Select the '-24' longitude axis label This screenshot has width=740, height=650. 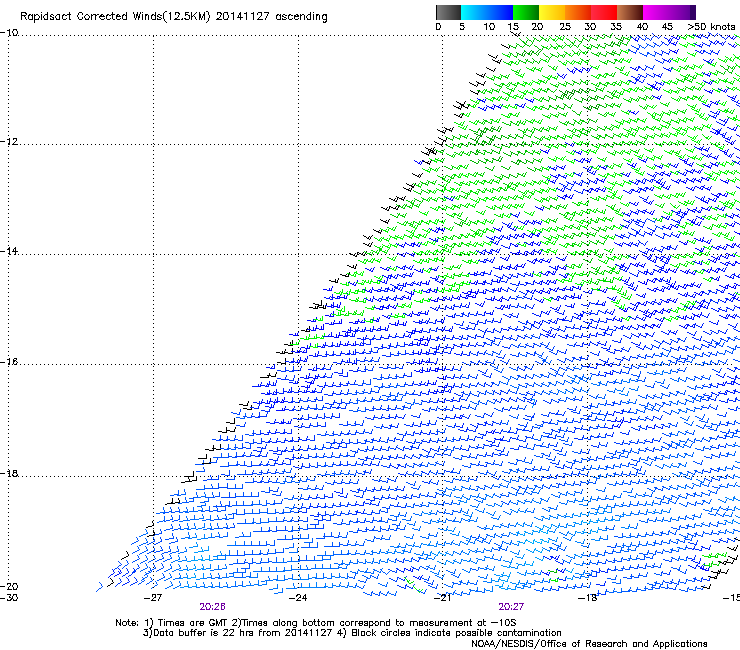(x=298, y=598)
